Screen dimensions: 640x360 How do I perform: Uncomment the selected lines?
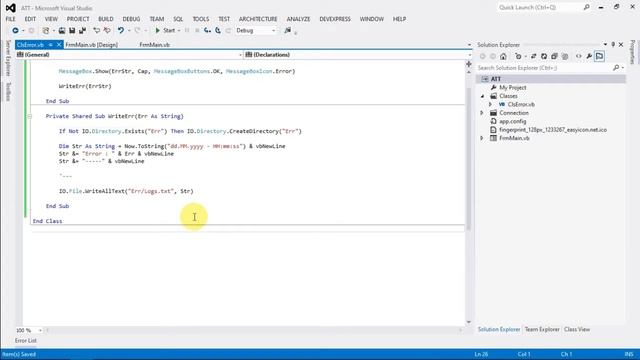(107, 31)
